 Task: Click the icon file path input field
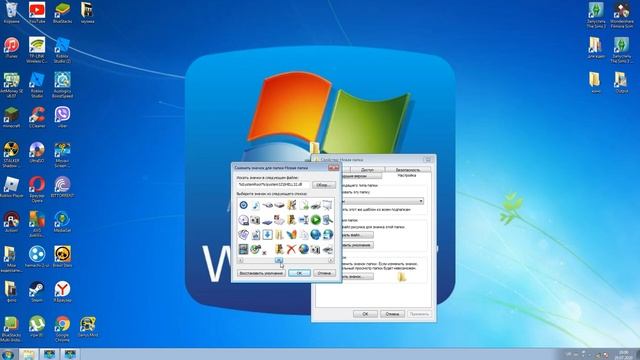(273, 185)
